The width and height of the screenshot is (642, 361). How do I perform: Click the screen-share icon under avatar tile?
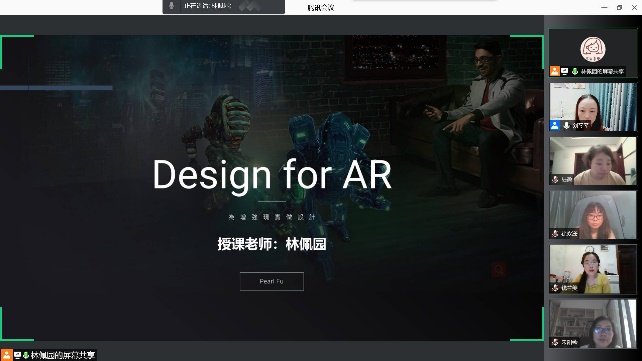point(565,71)
